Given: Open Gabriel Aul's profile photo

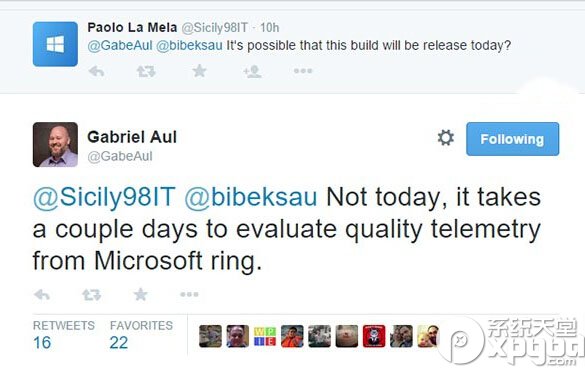Looking at the screenshot, I should click(x=55, y=144).
